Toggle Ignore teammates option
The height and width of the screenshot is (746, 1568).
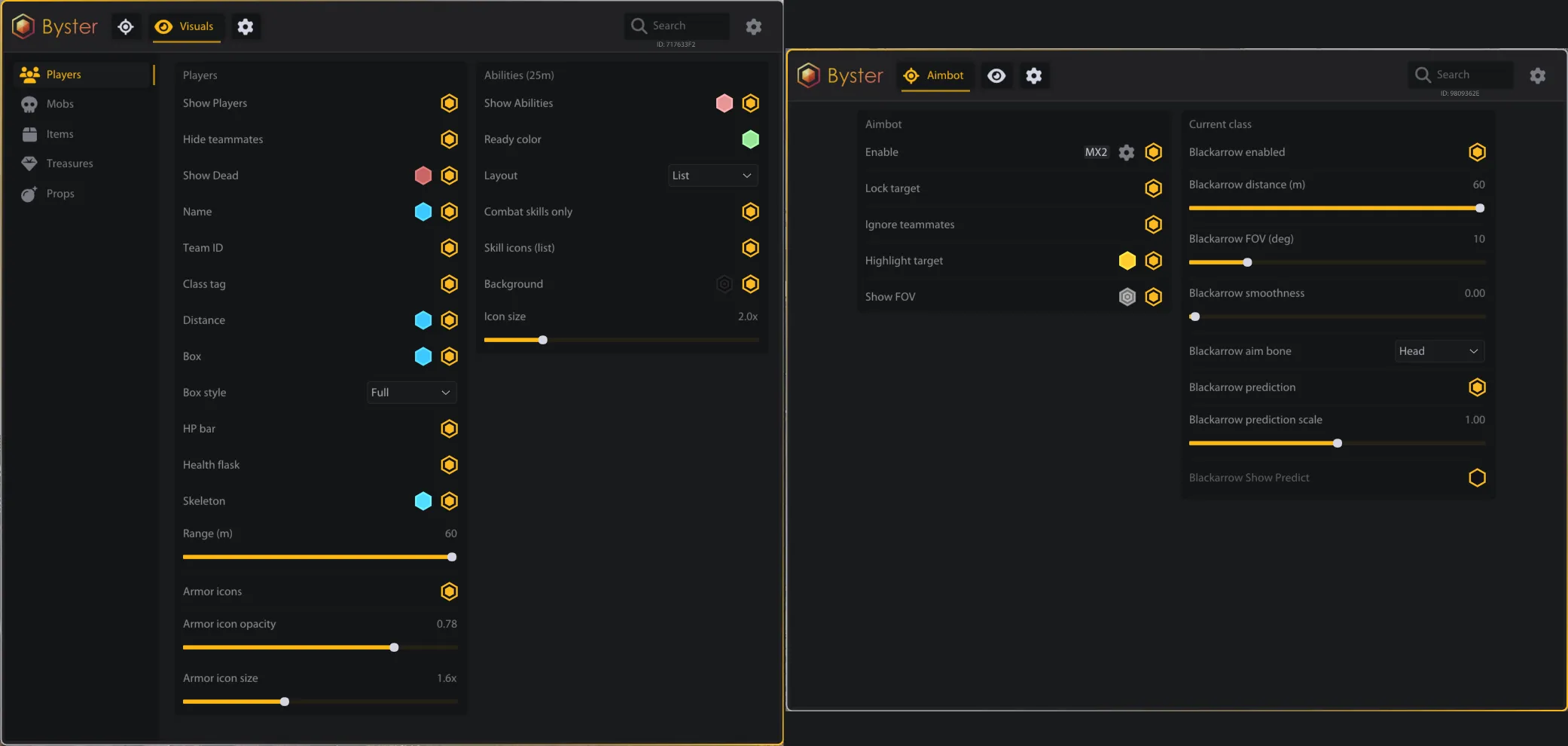pyautogui.click(x=1154, y=225)
